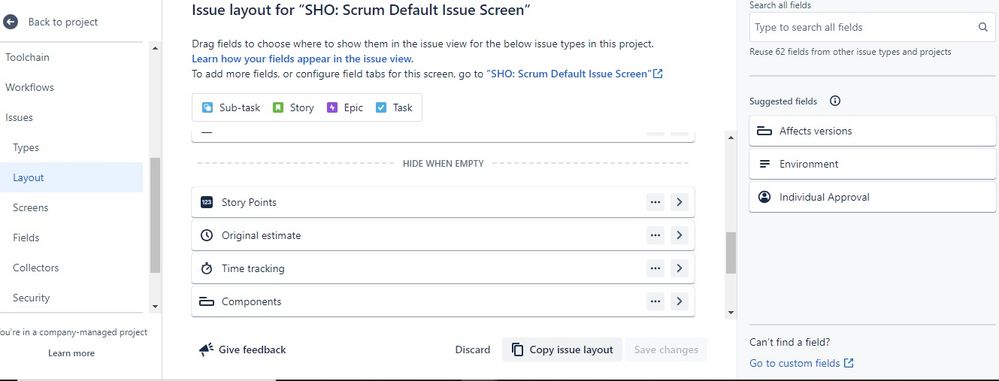Click the field list vertical scrollbar thumb
This screenshot has width=999, height=381.
pos(731,253)
